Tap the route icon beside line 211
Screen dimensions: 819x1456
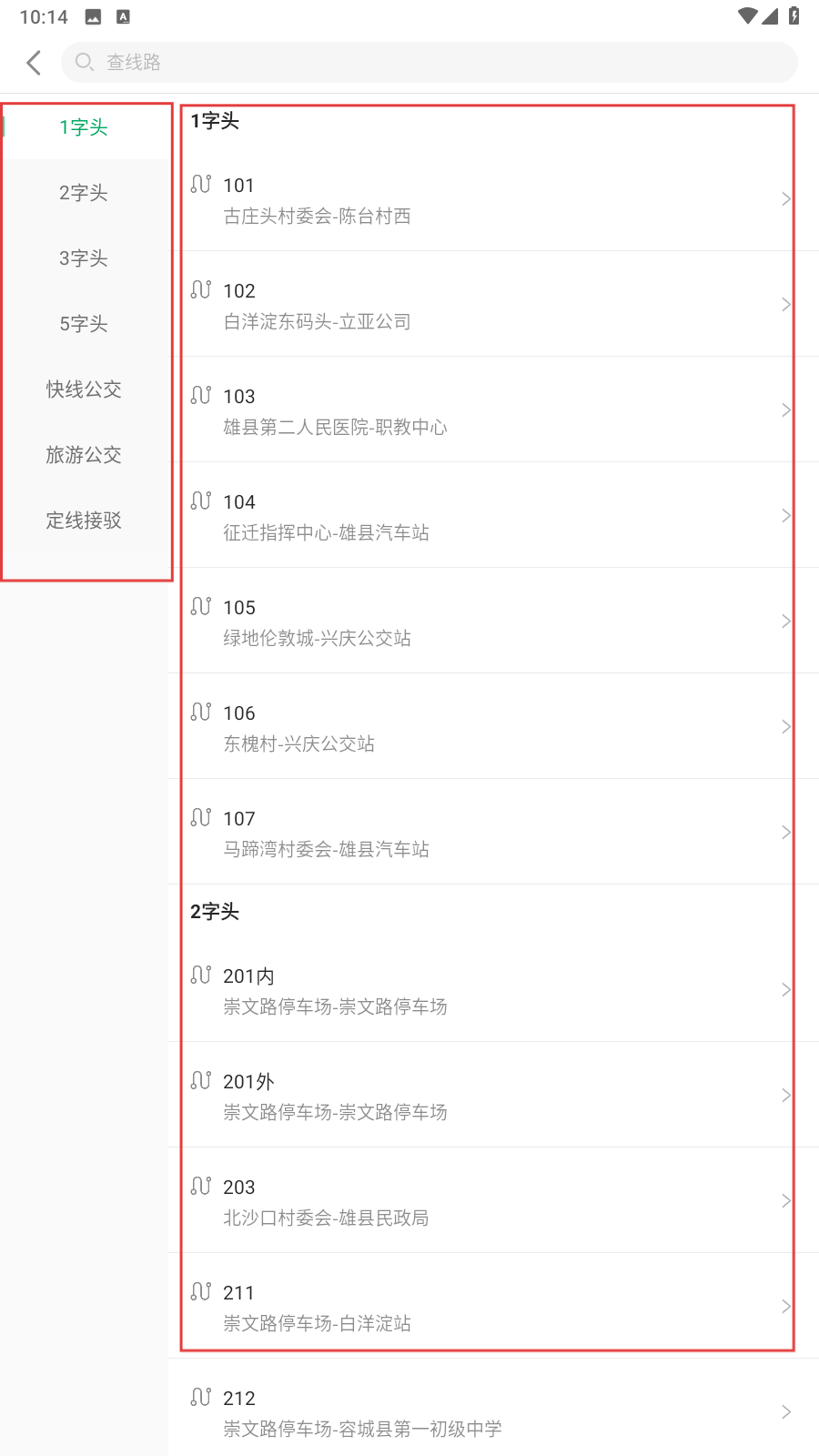click(x=201, y=1291)
